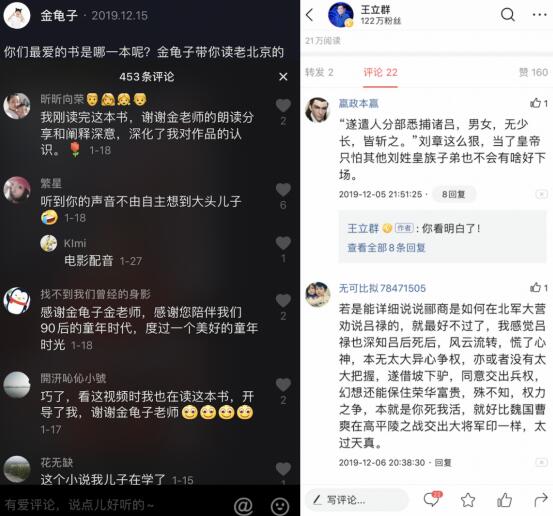The width and height of the screenshot is (553, 516).
Task: Open the 赞 160 tab
Action: click(533, 72)
